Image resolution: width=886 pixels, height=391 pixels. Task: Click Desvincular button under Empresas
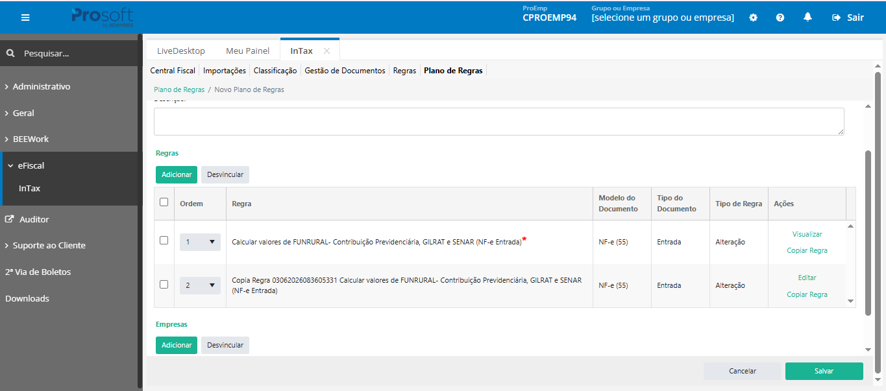[225, 345]
